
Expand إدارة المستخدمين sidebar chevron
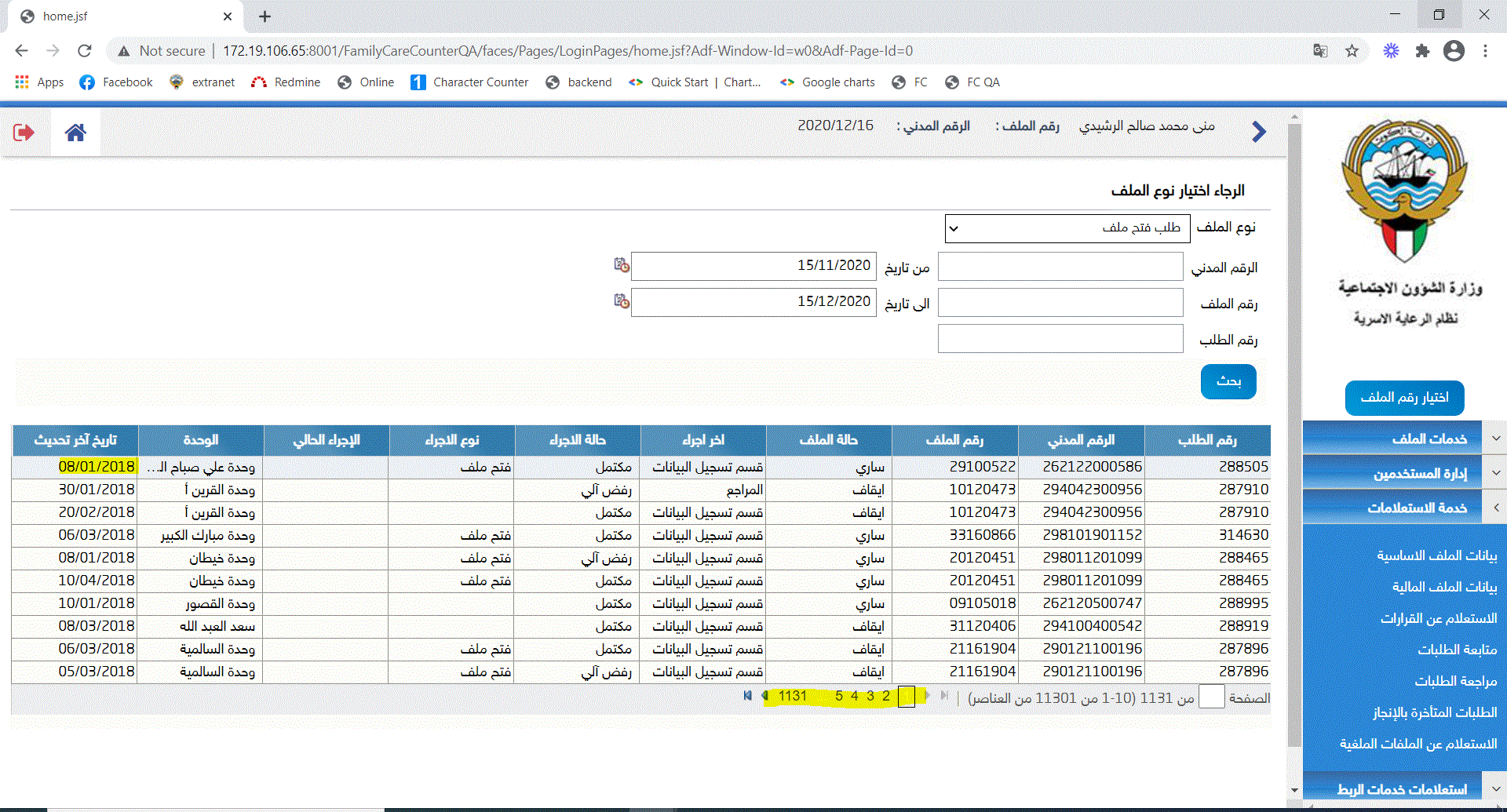pos(1496,472)
